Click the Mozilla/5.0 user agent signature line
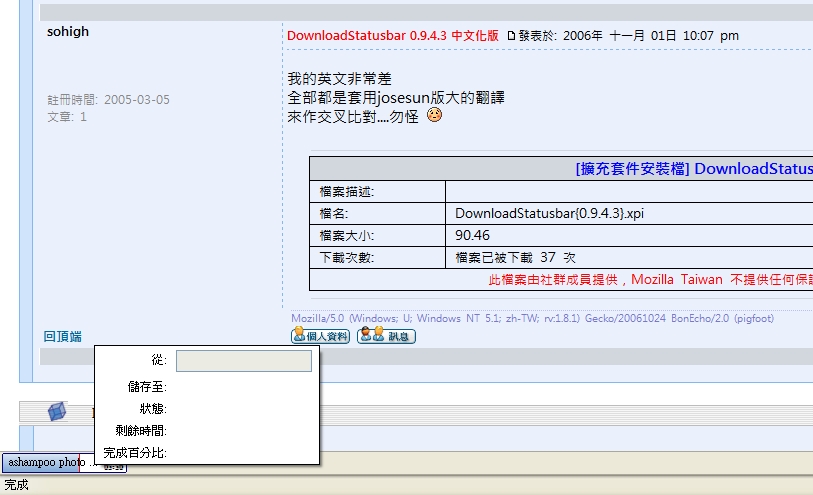Image resolution: width=813 pixels, height=495 pixels. point(532,319)
